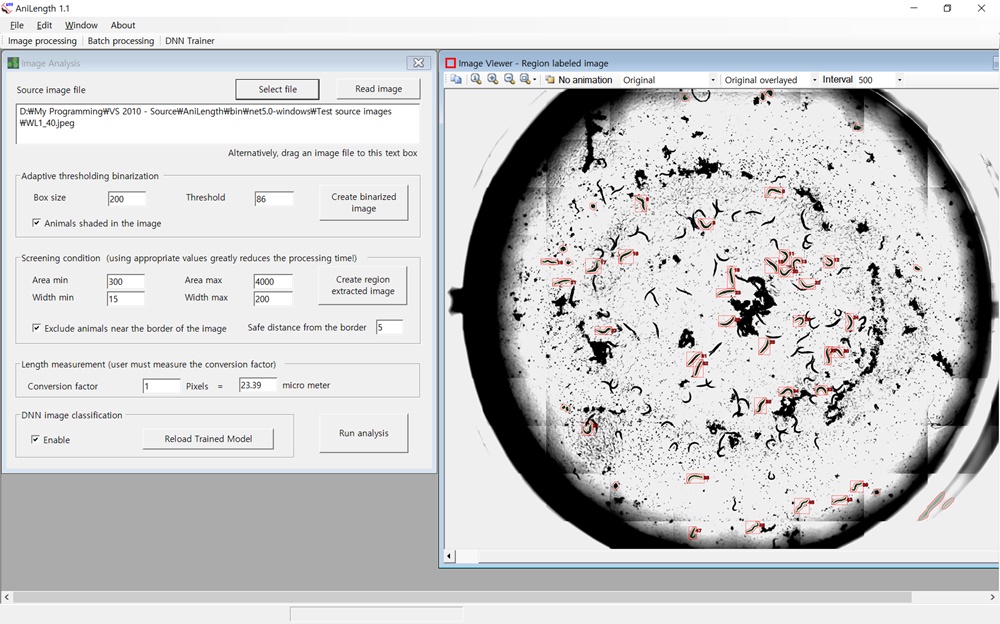The width and height of the screenshot is (1000, 624).
Task: Close the Image Analysis panel
Action: click(x=419, y=63)
